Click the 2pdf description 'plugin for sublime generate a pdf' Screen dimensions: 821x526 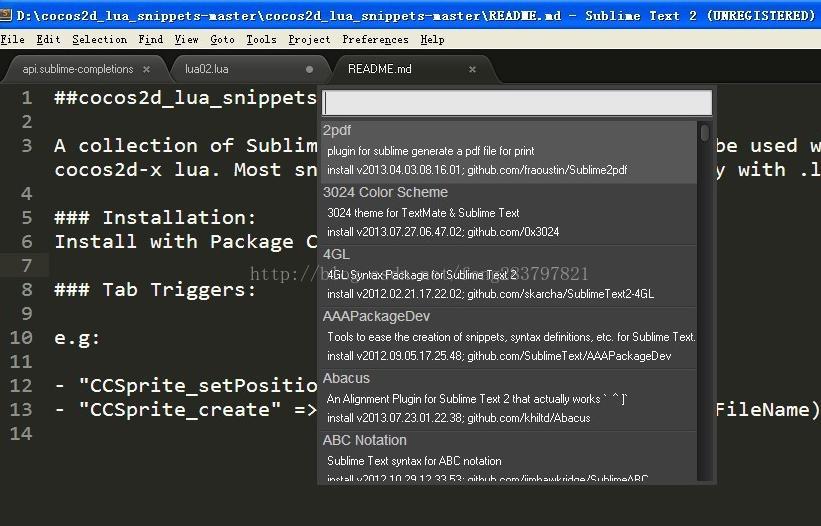pyautogui.click(x=430, y=151)
